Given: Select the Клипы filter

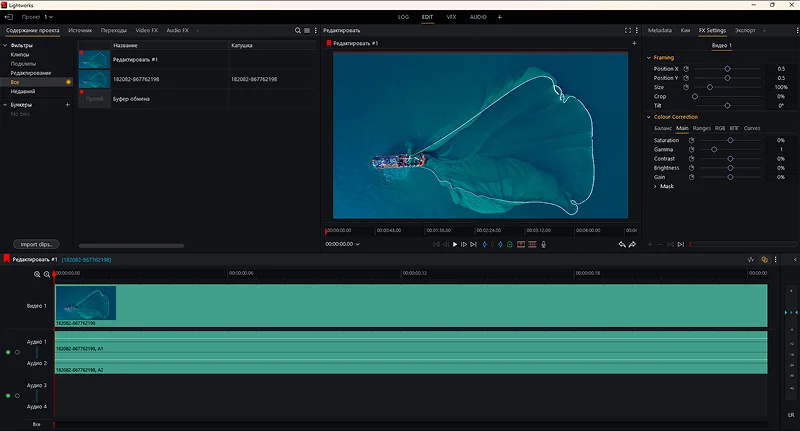Looking at the screenshot, I should tap(20, 55).
